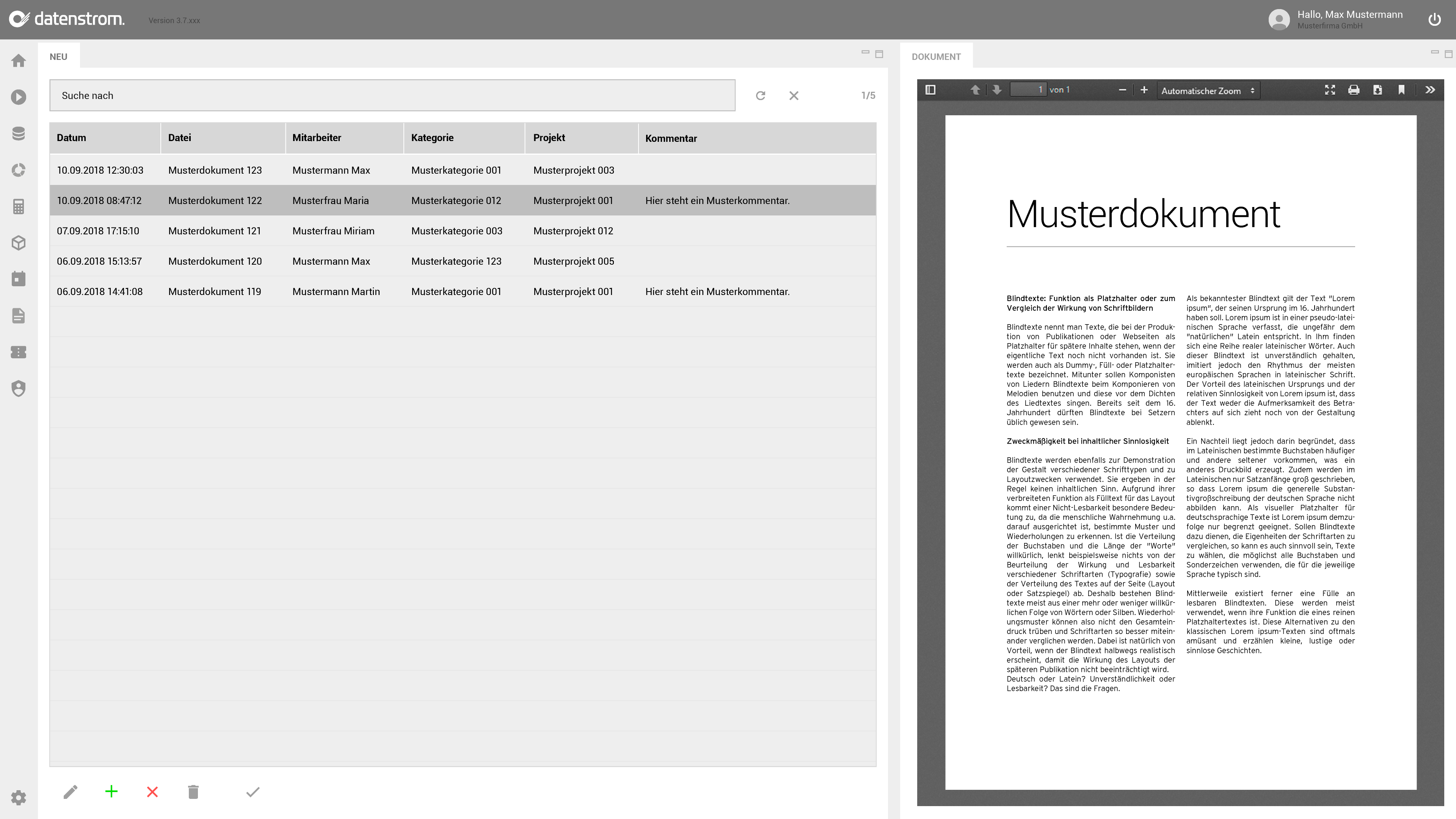Open the Home module in the sidebar

point(19,61)
